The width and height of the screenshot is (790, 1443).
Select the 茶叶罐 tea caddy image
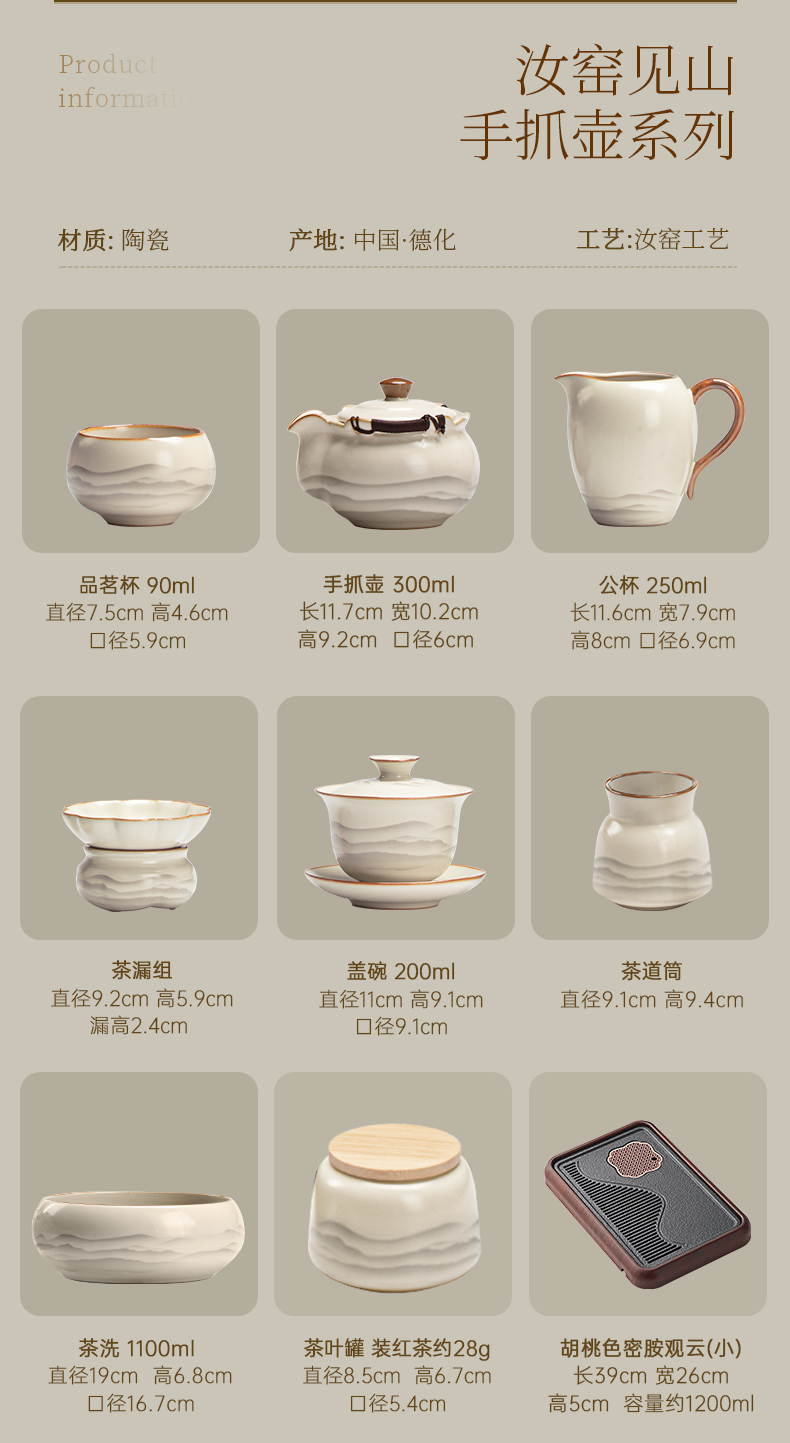[x=393, y=1194]
